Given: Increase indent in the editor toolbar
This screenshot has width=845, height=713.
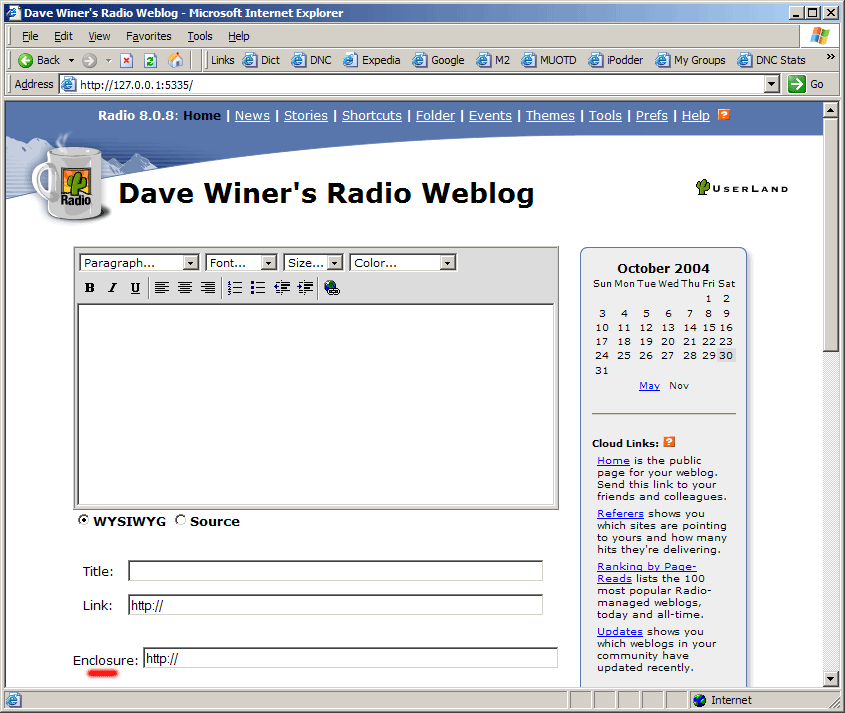Looking at the screenshot, I should click(x=305, y=288).
